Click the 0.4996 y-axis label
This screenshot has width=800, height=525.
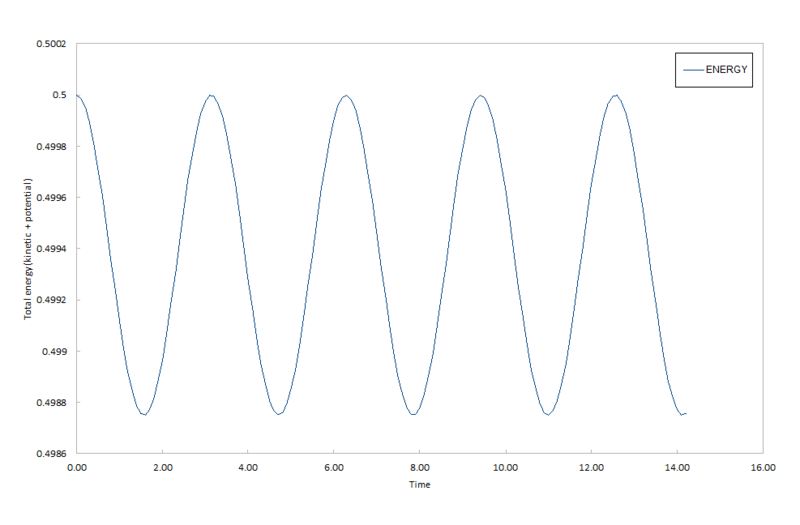[51, 198]
